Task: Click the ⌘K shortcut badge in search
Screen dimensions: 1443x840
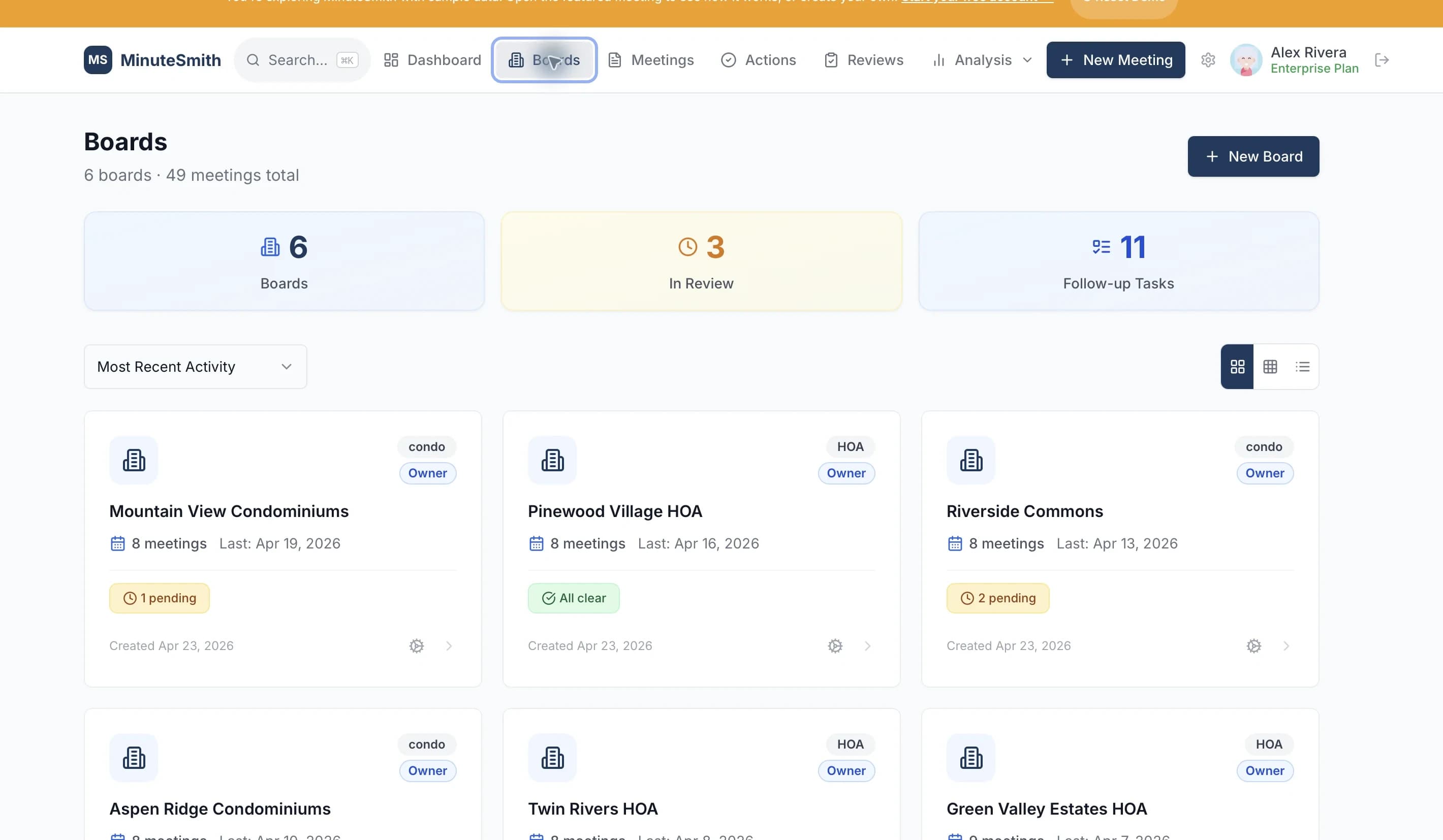Action: pyautogui.click(x=347, y=60)
